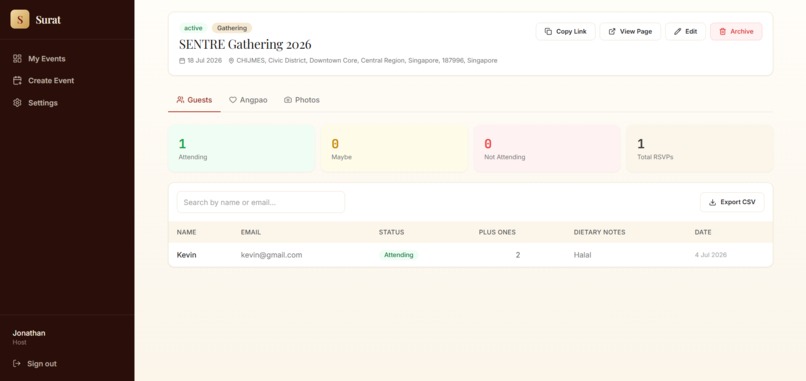Switch to the Photos tab
This screenshot has height=381, width=806.
tap(302, 100)
